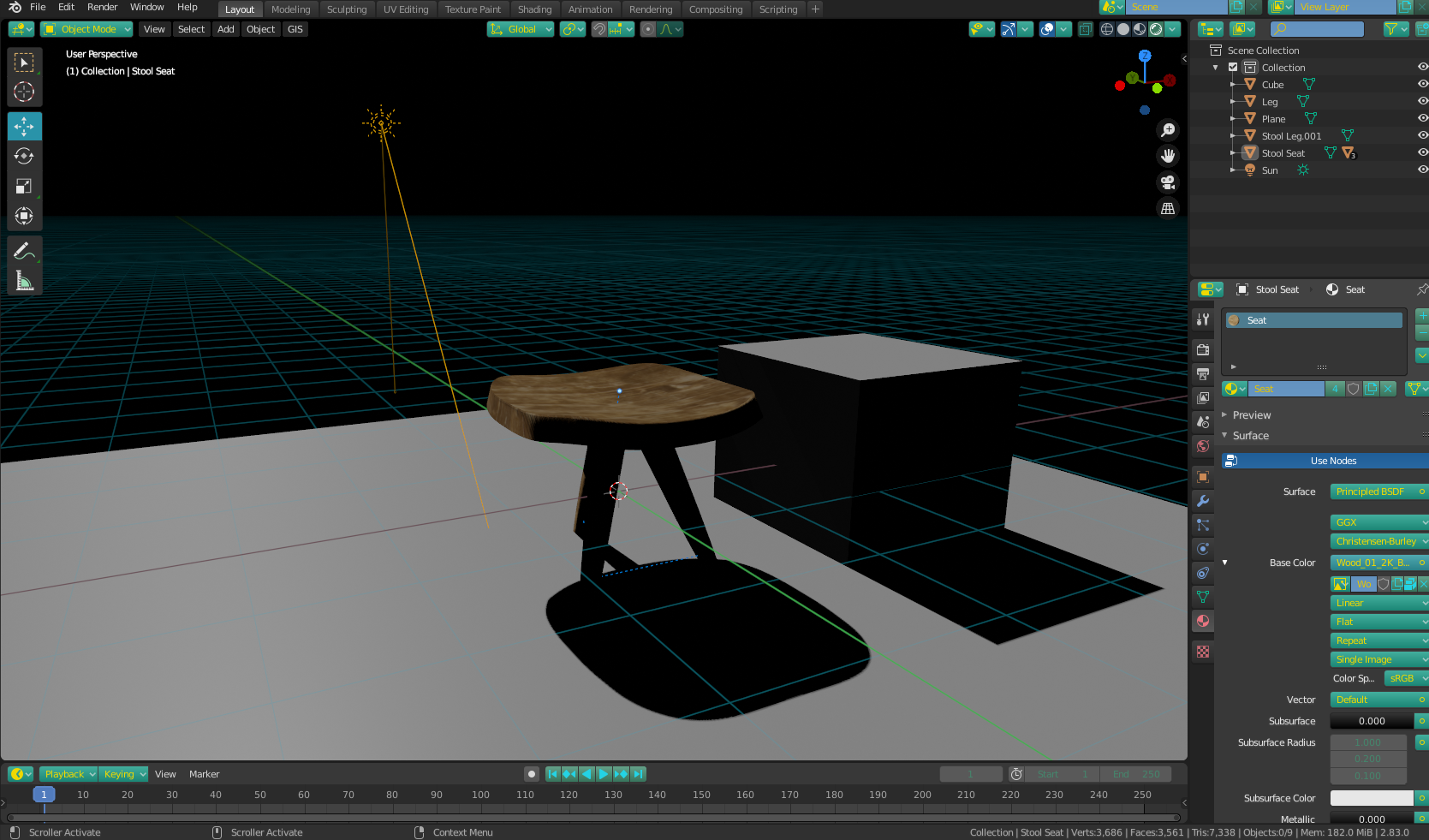Open the Repeat extension dropdown
The width and height of the screenshot is (1429, 840).
(x=1378, y=640)
